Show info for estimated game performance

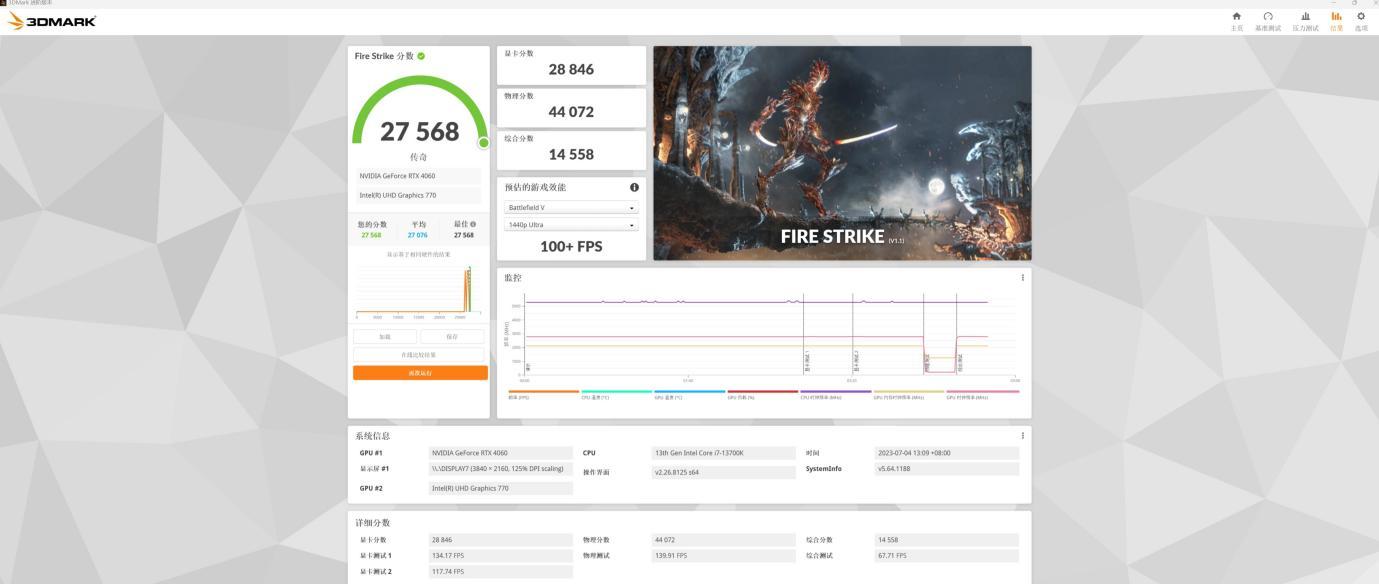point(634,187)
